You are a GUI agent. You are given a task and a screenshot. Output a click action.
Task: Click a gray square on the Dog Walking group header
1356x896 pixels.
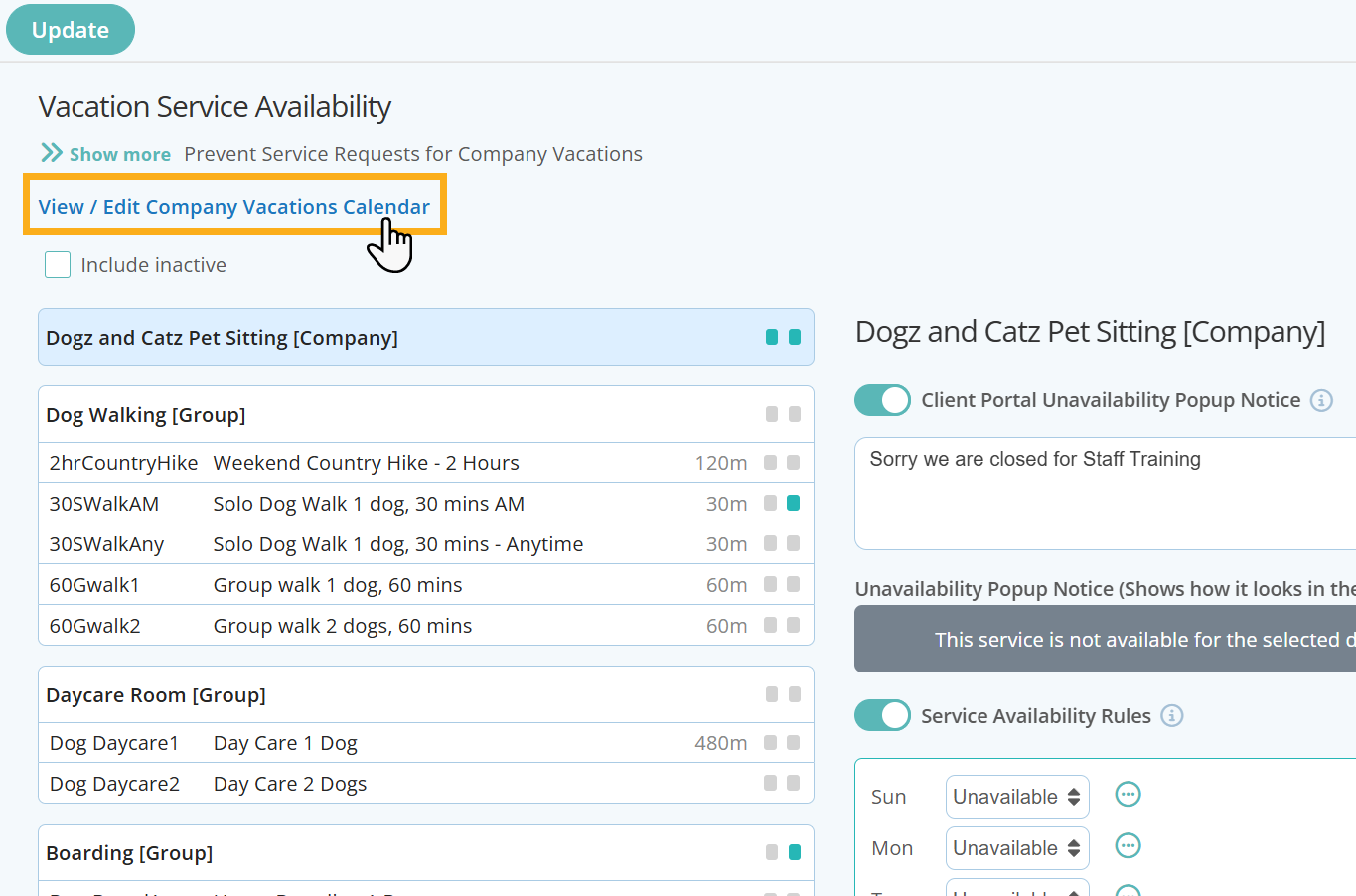[772, 414]
